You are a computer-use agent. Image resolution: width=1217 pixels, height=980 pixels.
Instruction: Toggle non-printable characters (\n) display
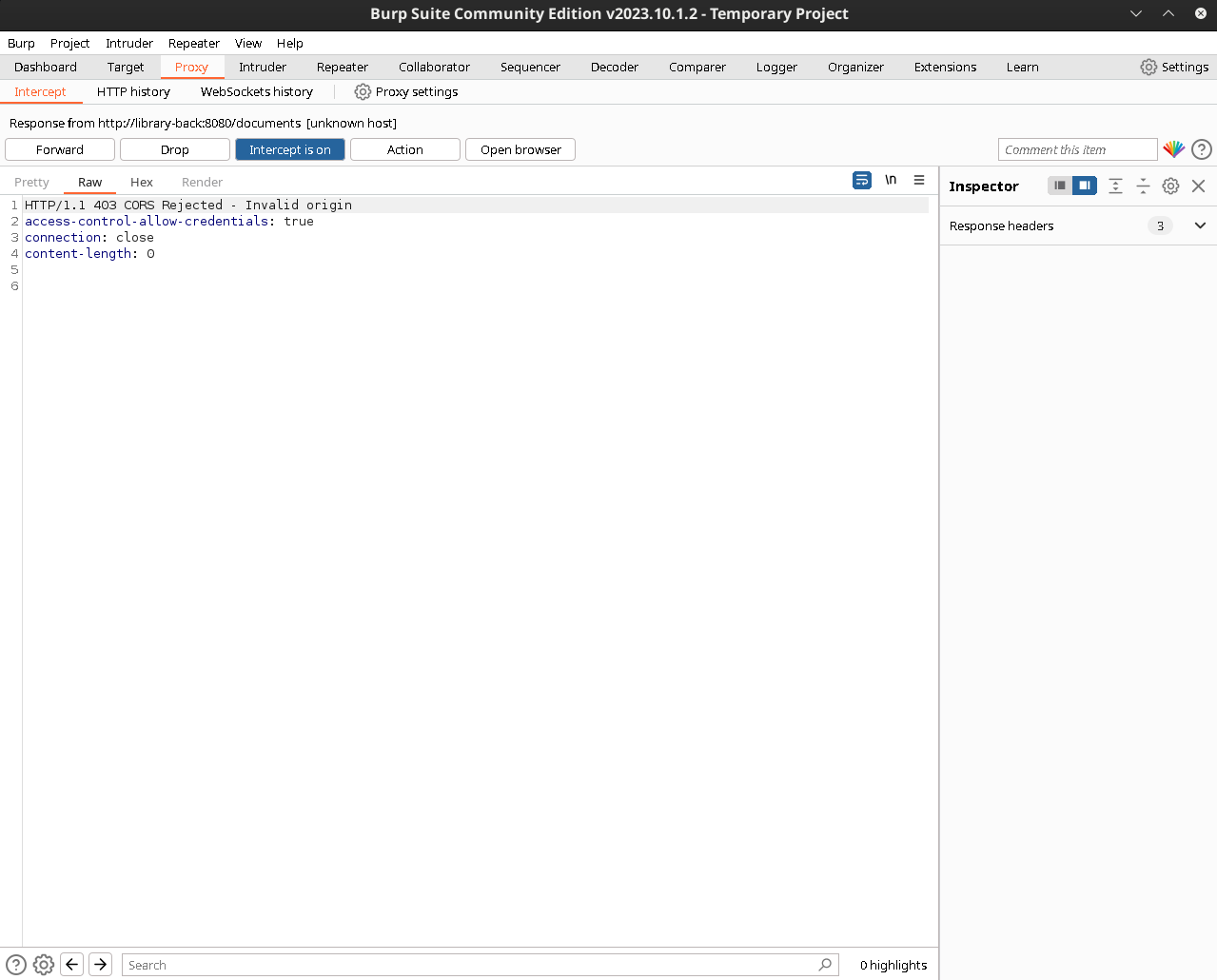(891, 180)
